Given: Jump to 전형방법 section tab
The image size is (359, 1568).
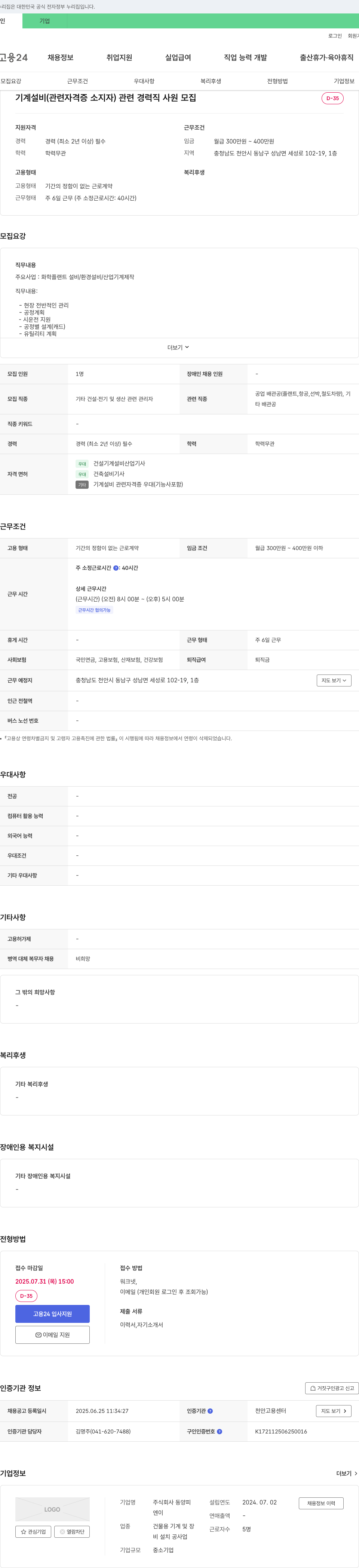Looking at the screenshot, I should point(277,81).
